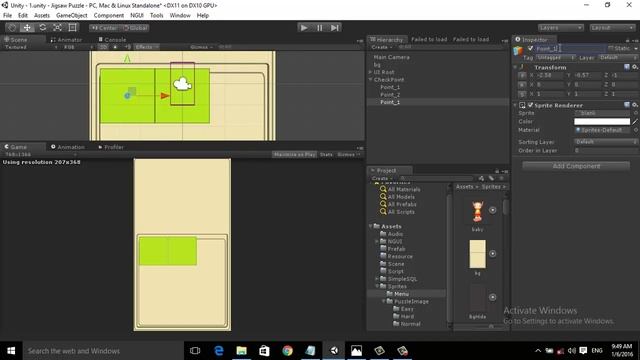This screenshot has height=360, width=640.
Task: Select the Hand tool in Unity toolbar
Action: point(12,28)
